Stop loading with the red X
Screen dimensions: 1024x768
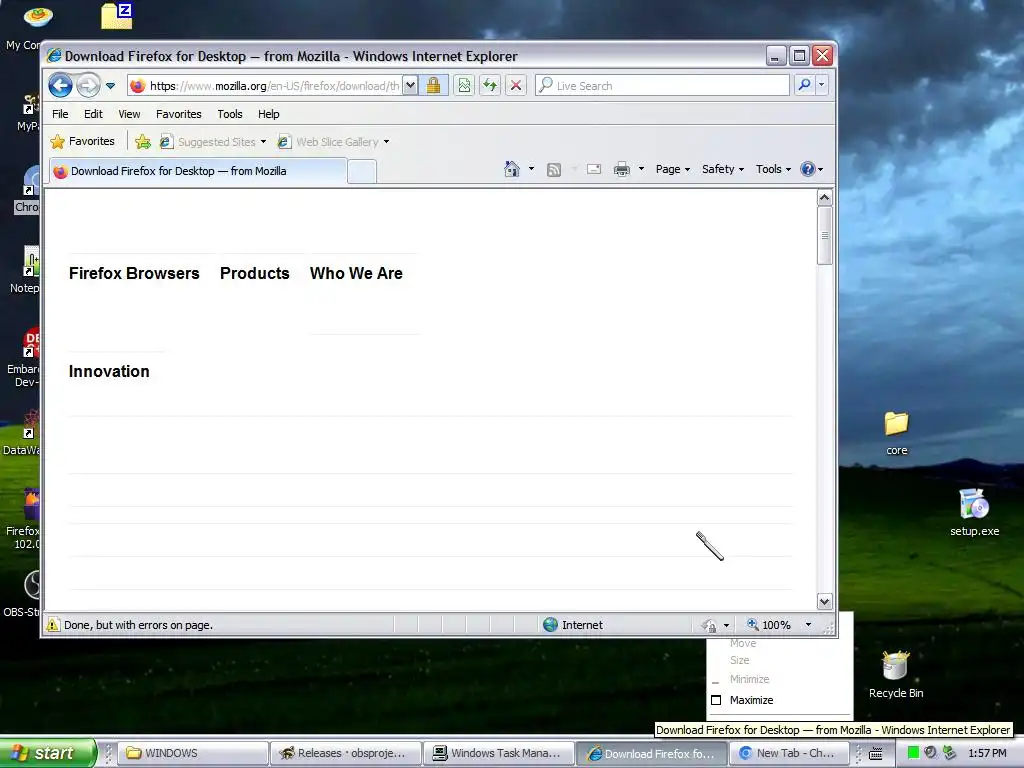[516, 86]
